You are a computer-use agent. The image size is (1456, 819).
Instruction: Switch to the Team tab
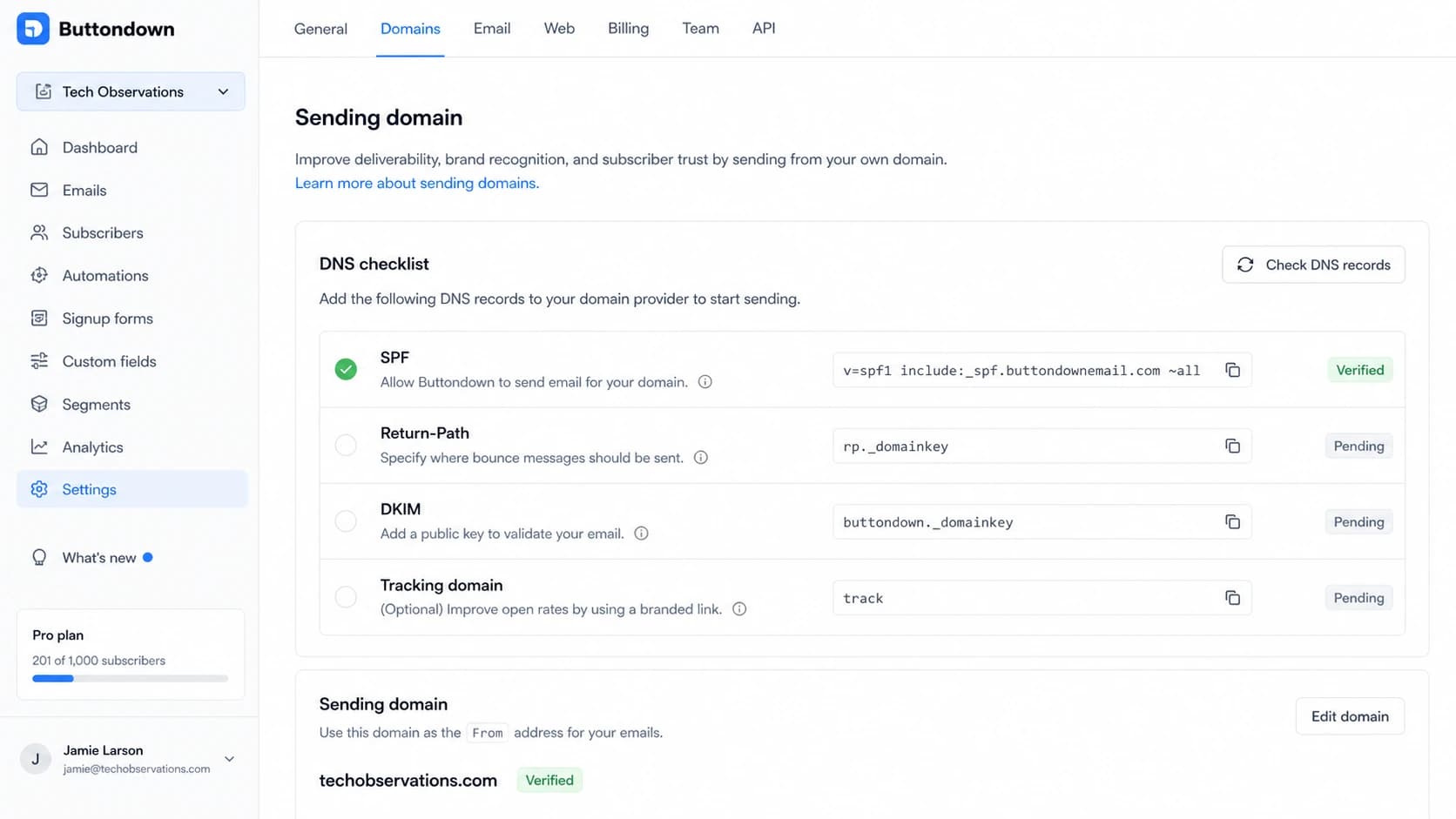coord(700,29)
